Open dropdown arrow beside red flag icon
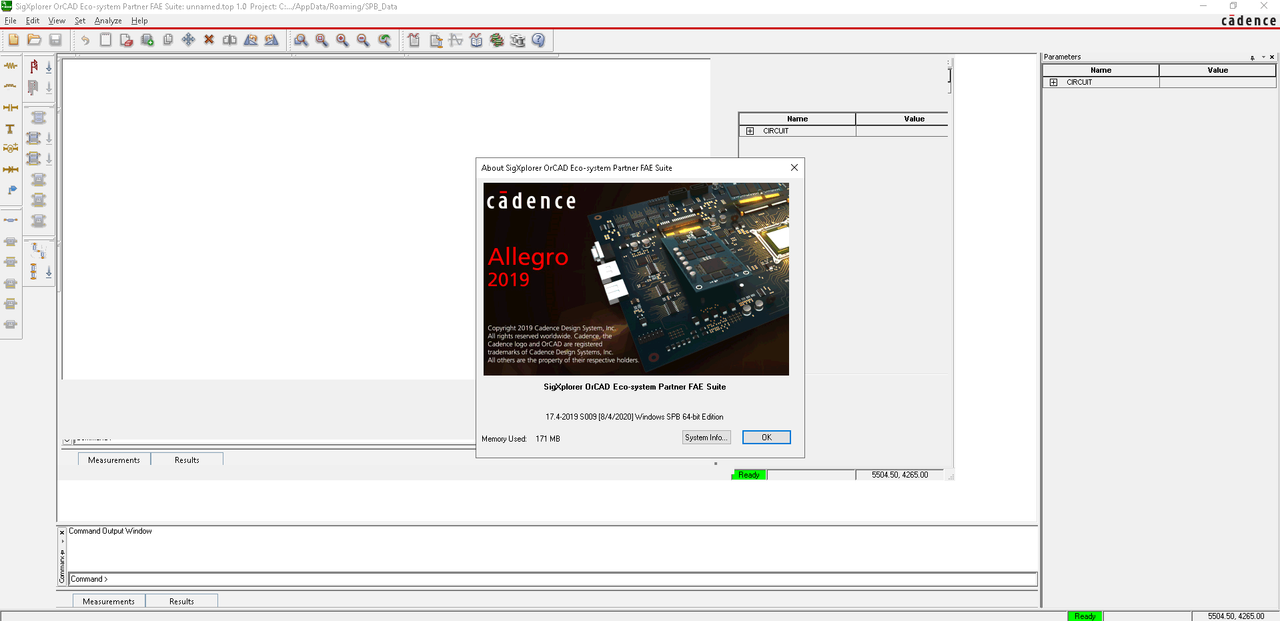 (x=48, y=67)
